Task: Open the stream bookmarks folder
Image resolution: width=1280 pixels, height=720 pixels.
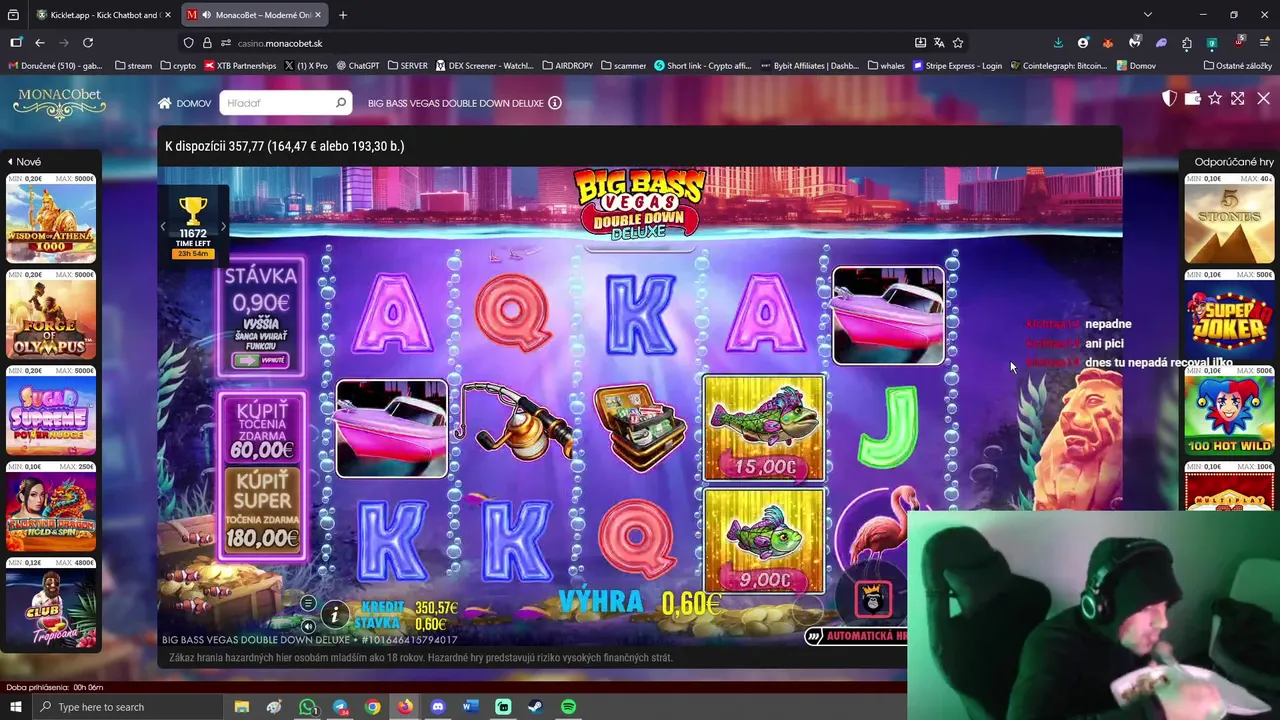Action: (133, 66)
